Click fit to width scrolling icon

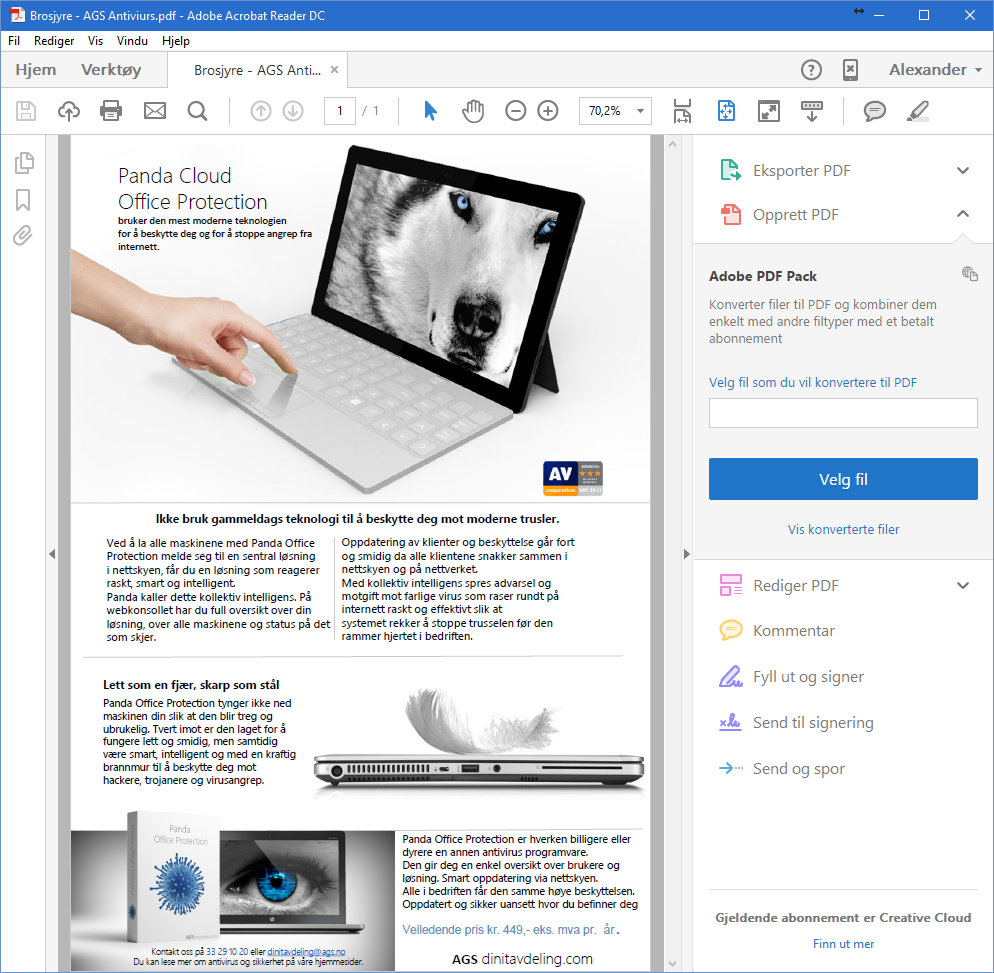(683, 111)
